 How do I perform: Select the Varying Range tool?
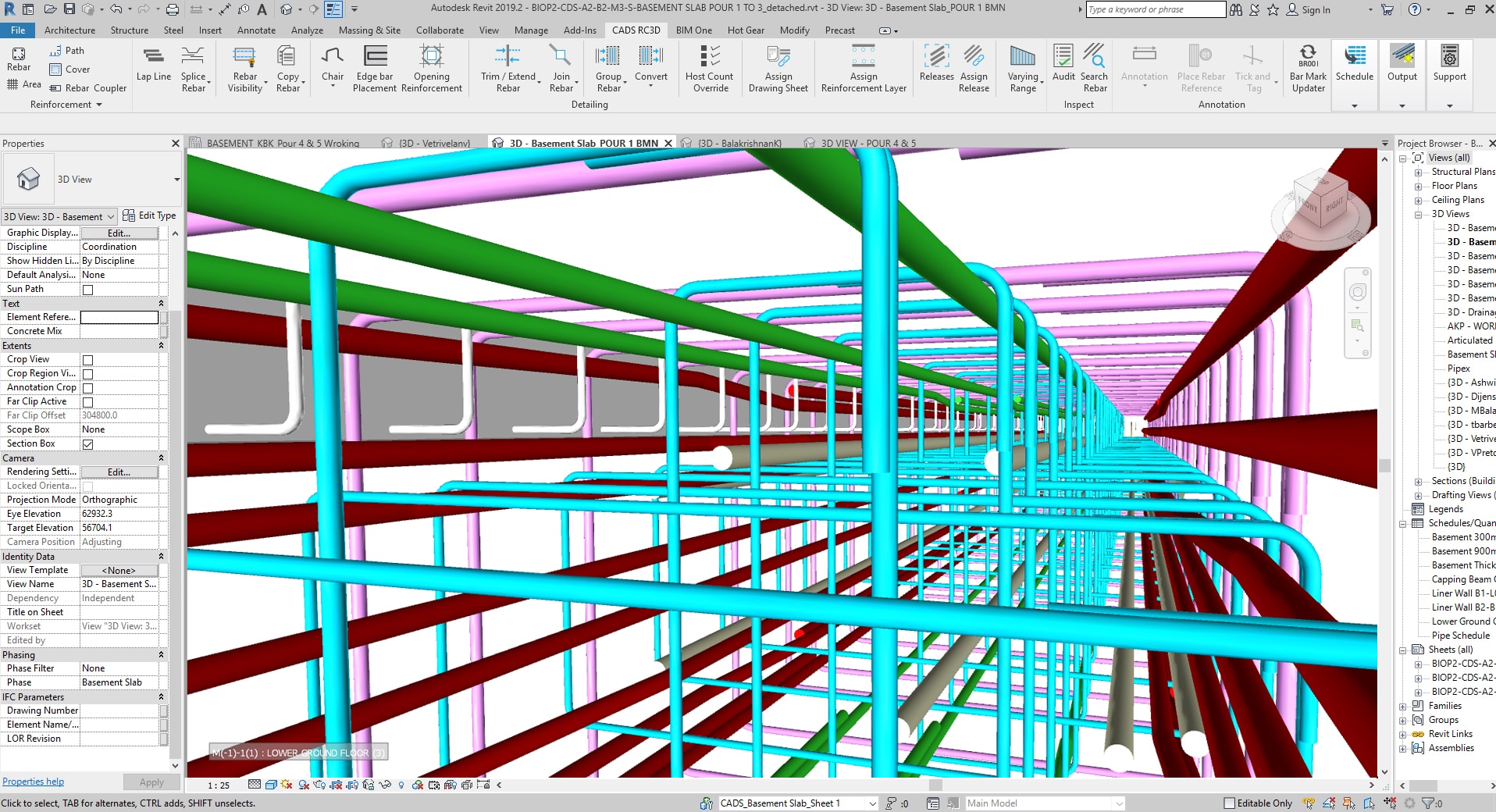click(1023, 69)
